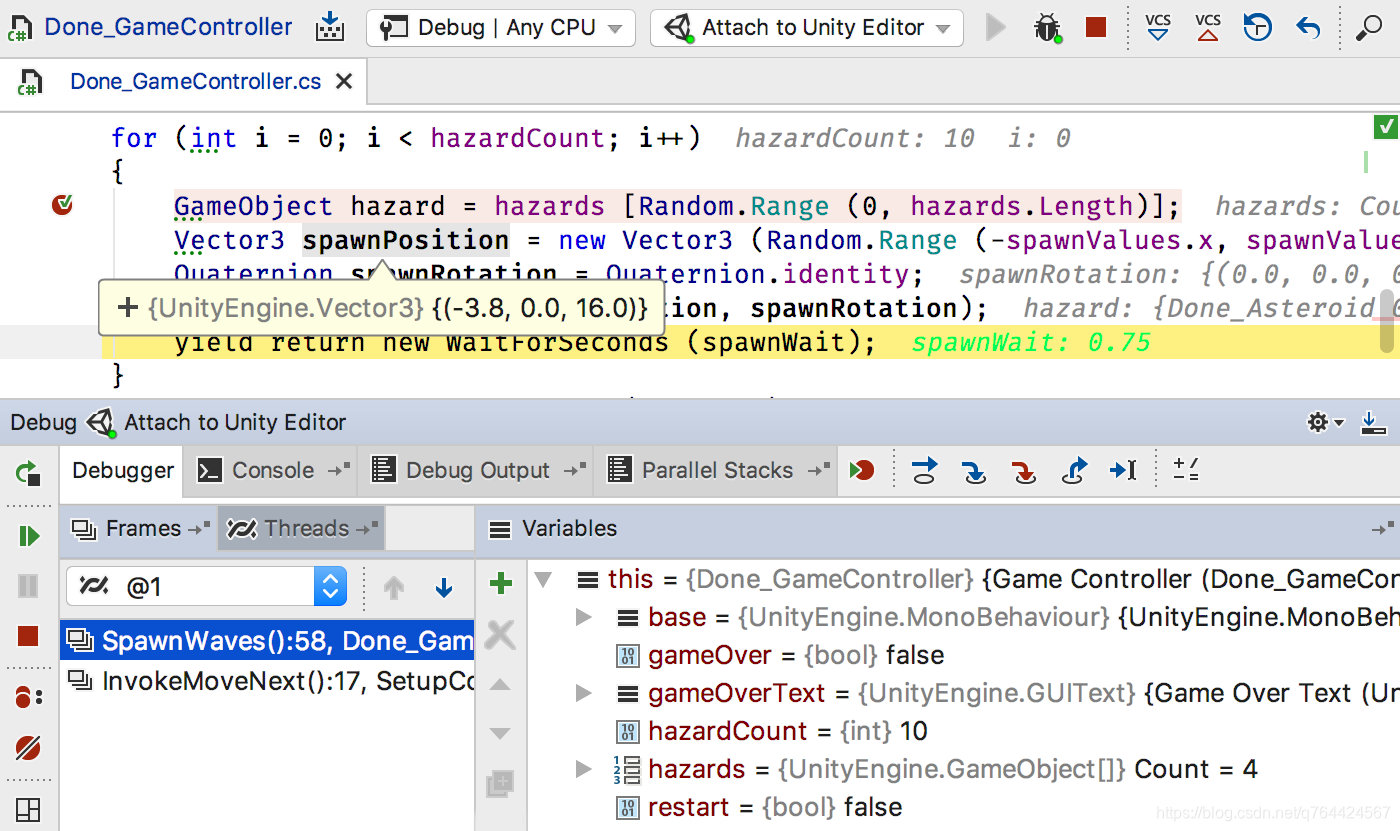The image size is (1400, 831).
Task: Toggle the breakpoint in the editor gutter
Action: pyautogui.click(x=62, y=205)
